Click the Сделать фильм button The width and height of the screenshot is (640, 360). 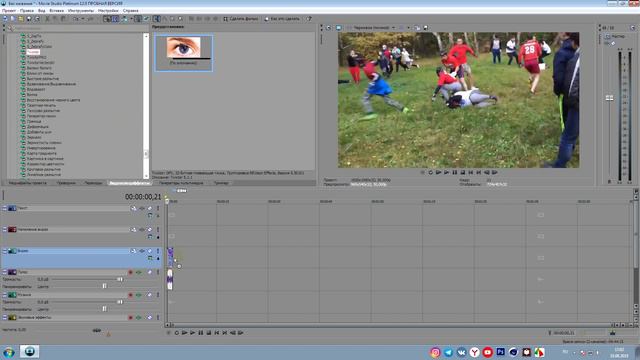241,19
